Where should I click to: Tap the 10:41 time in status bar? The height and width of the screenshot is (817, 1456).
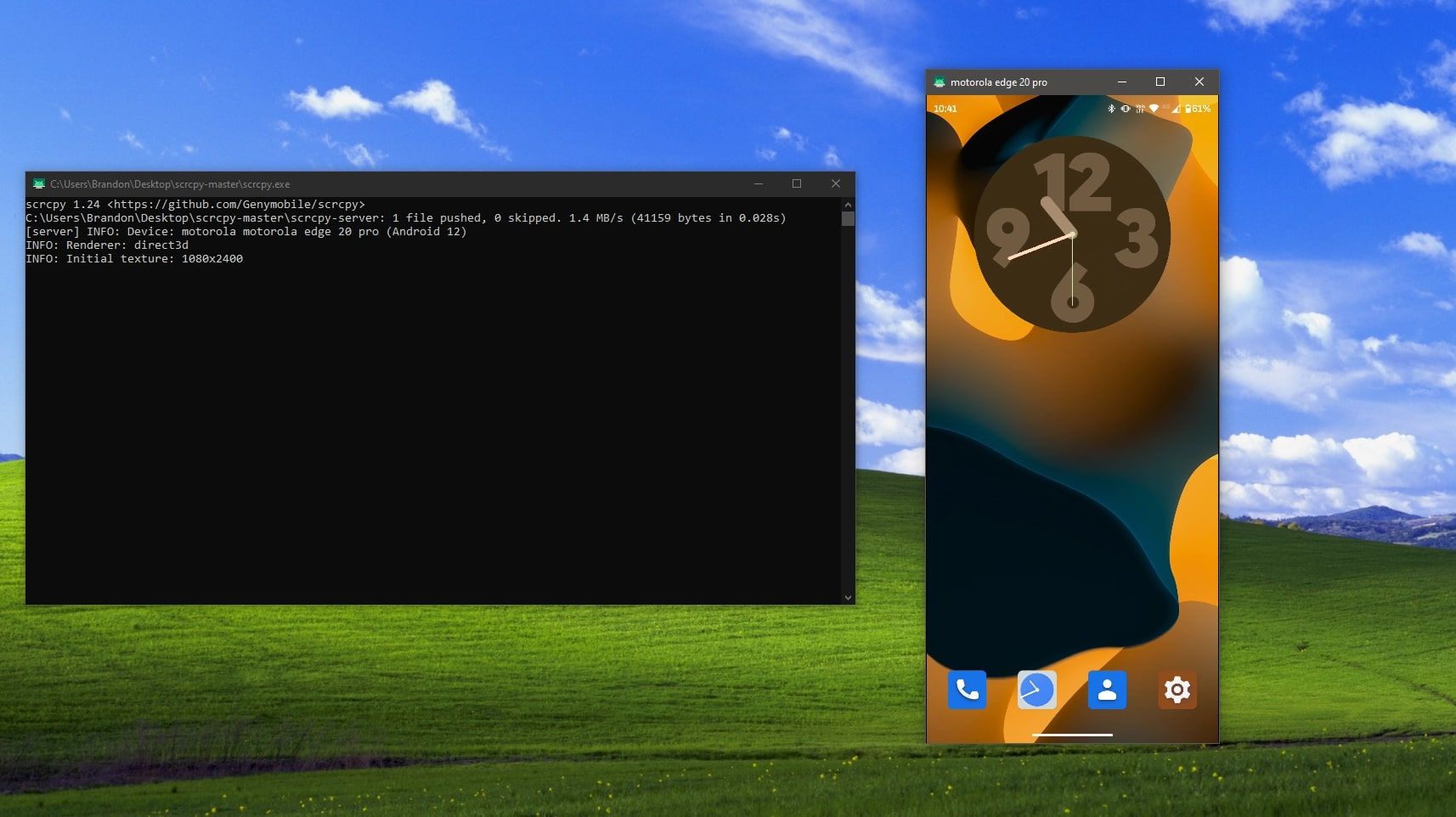pos(945,109)
